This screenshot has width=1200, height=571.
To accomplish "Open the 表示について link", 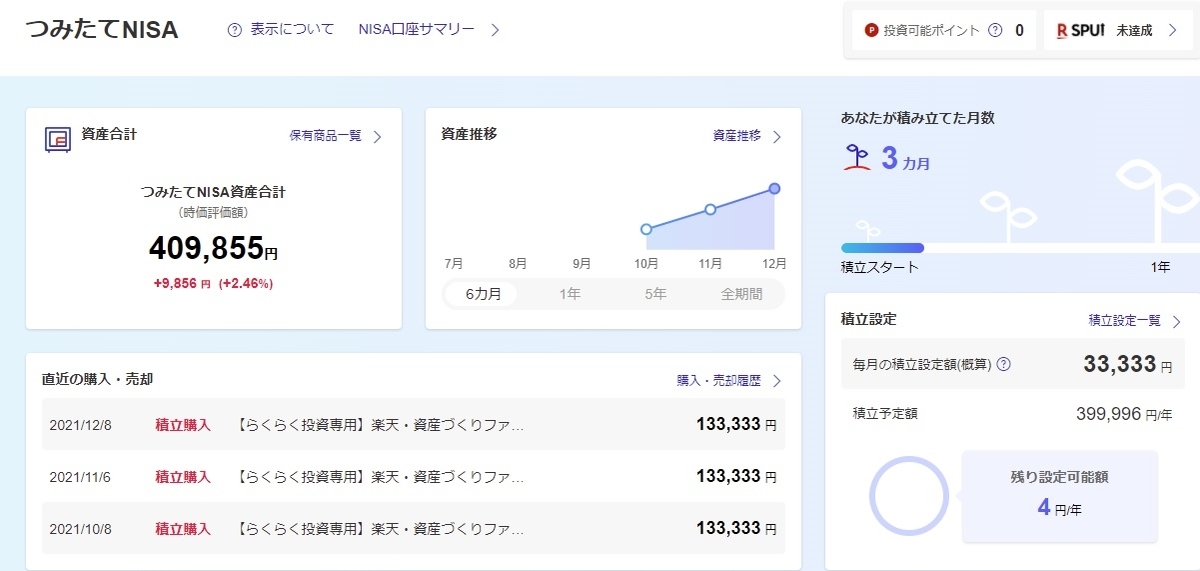I will pyautogui.click(x=292, y=30).
